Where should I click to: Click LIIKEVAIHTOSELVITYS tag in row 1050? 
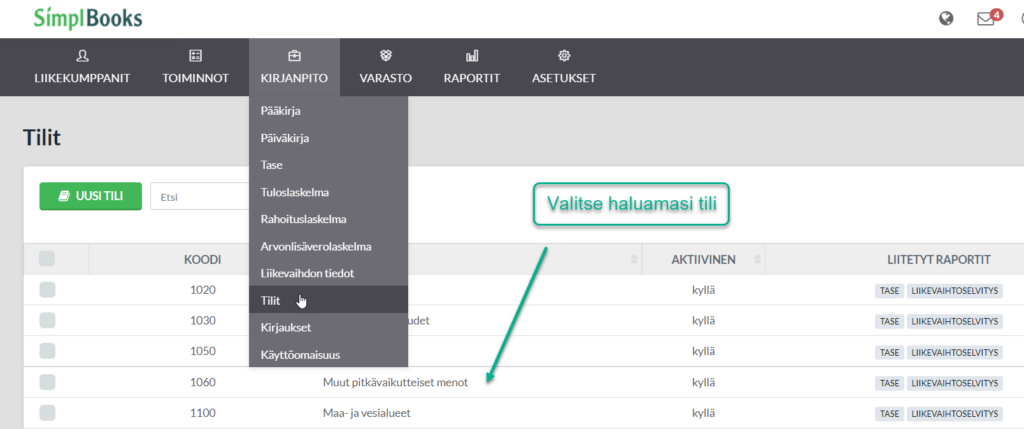pyautogui.click(x=954, y=352)
